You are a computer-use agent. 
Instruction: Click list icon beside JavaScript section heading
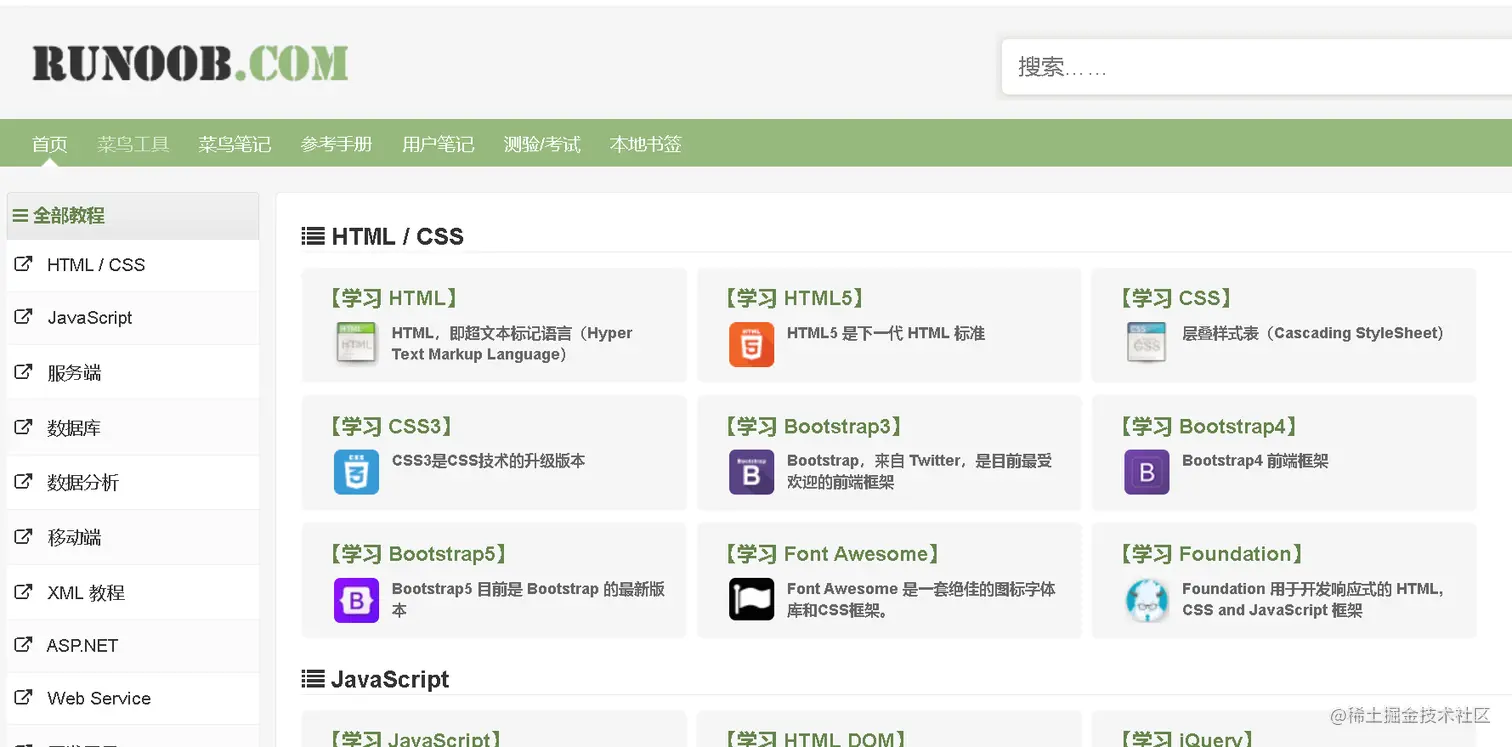click(x=313, y=679)
